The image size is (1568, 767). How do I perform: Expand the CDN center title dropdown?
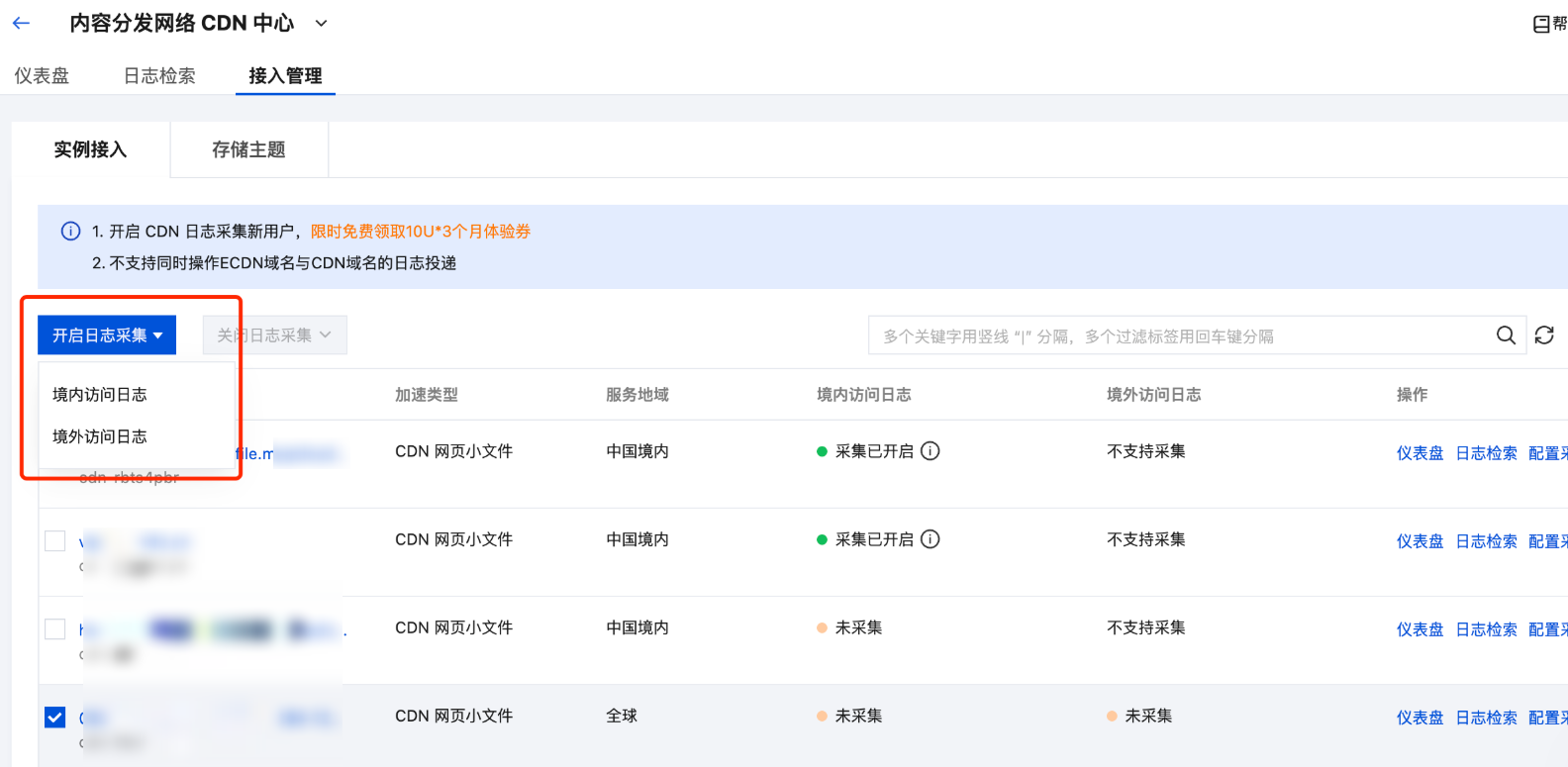321,23
